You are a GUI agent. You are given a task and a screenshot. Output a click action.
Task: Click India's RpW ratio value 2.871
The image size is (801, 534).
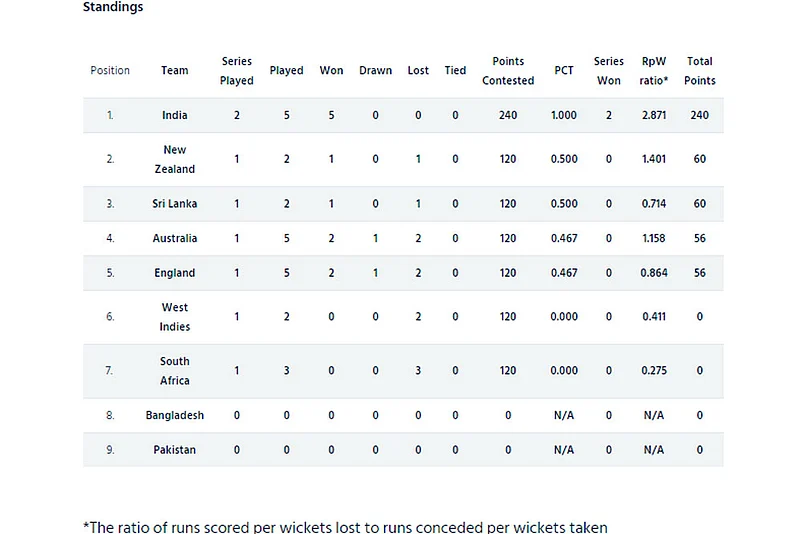pos(654,116)
